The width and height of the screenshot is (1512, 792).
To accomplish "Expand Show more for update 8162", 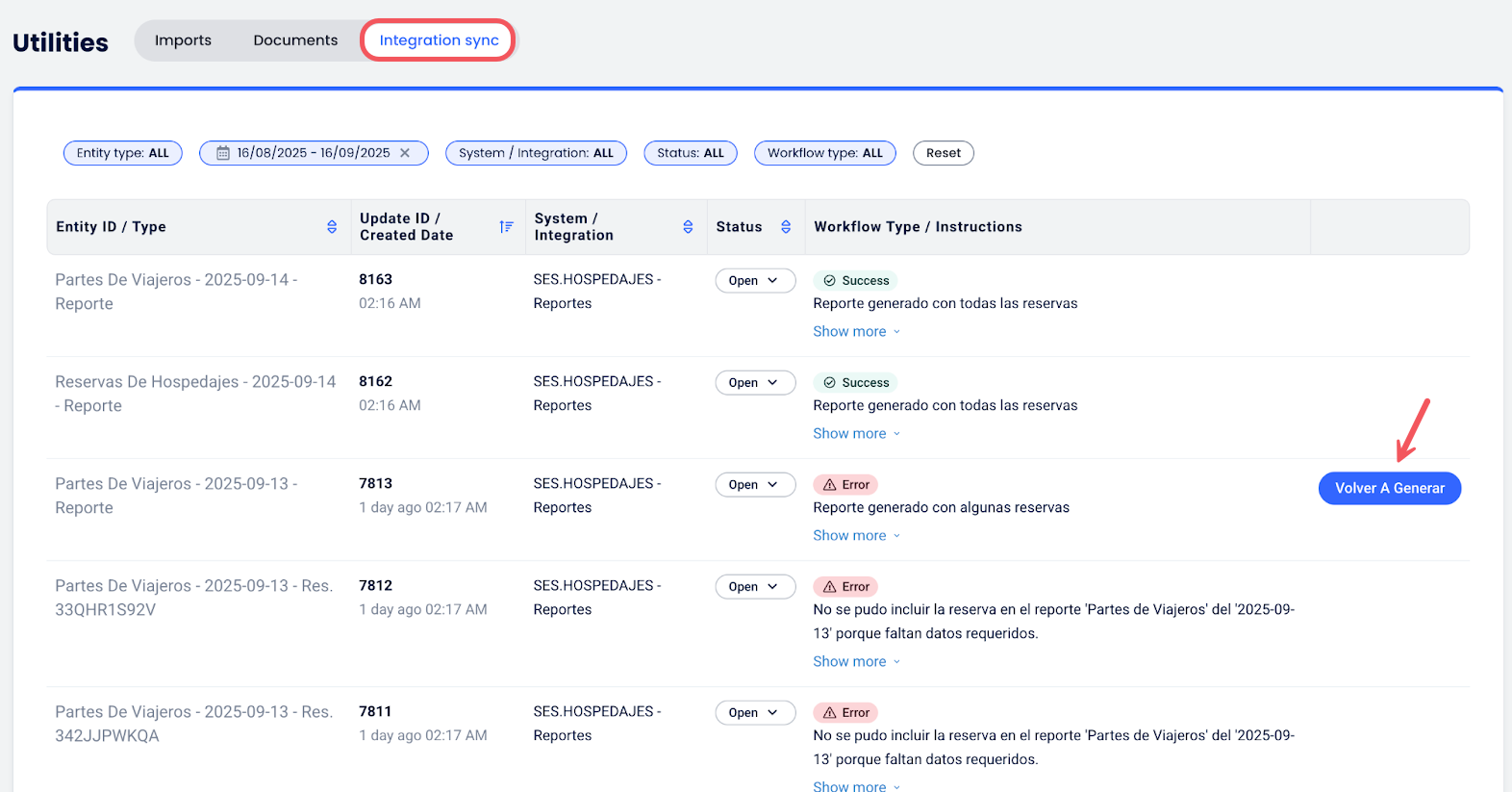I will [856, 434].
